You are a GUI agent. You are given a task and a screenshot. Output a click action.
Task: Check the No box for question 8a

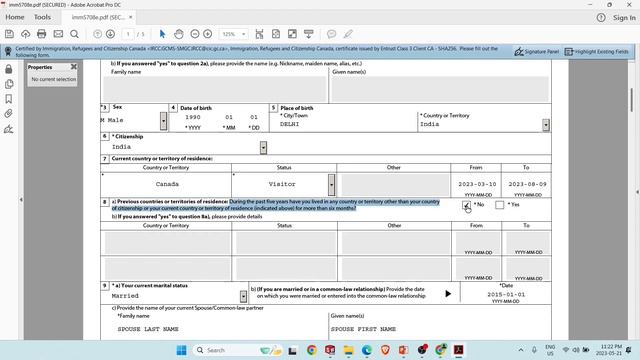click(467, 205)
